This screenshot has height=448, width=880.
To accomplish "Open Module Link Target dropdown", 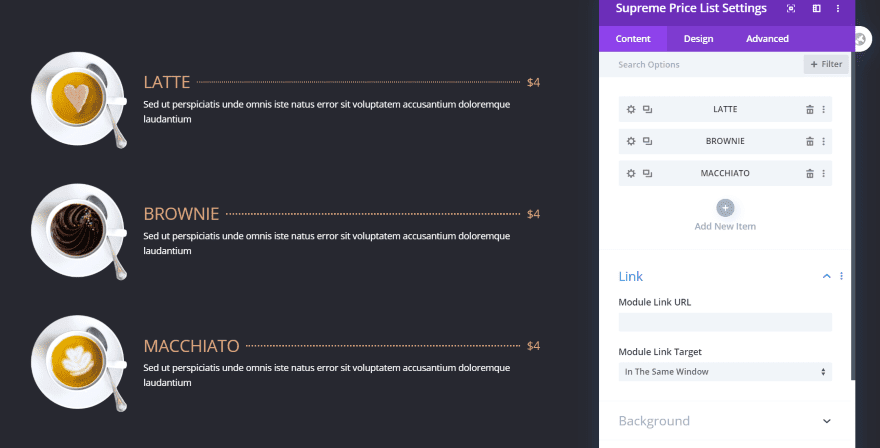I will point(725,372).
